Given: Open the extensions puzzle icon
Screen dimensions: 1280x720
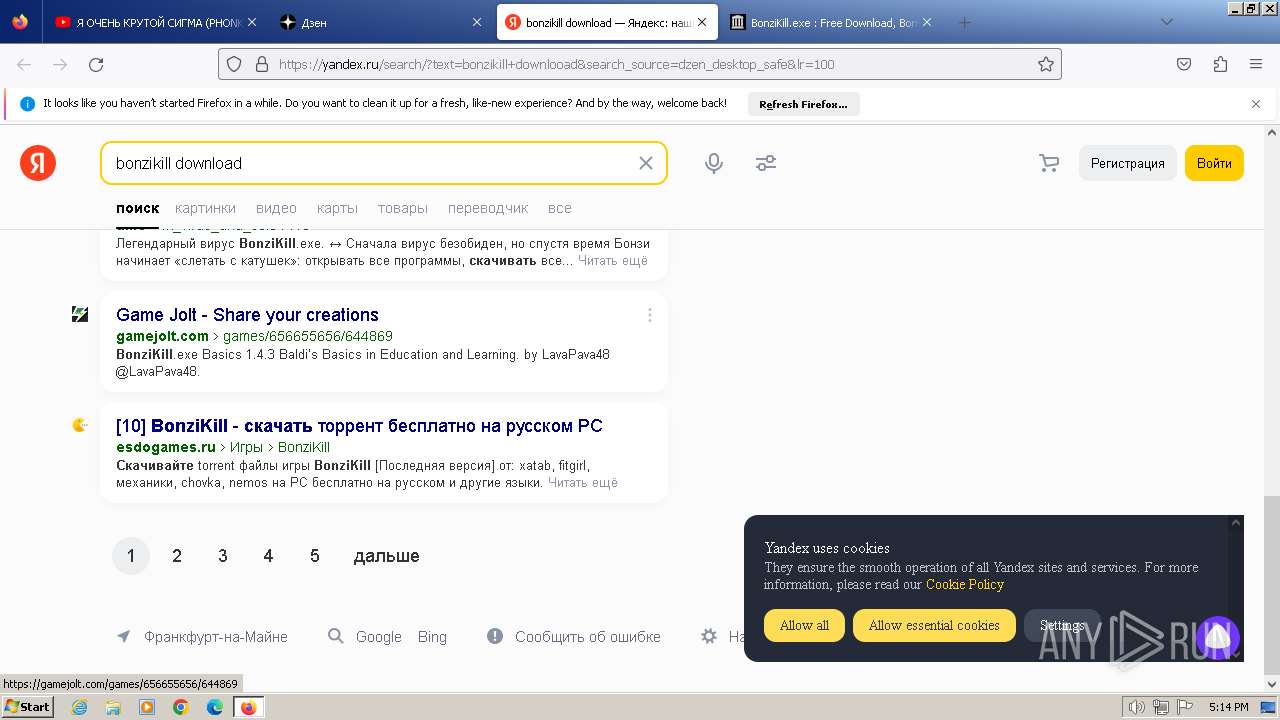Looking at the screenshot, I should (x=1220, y=64).
